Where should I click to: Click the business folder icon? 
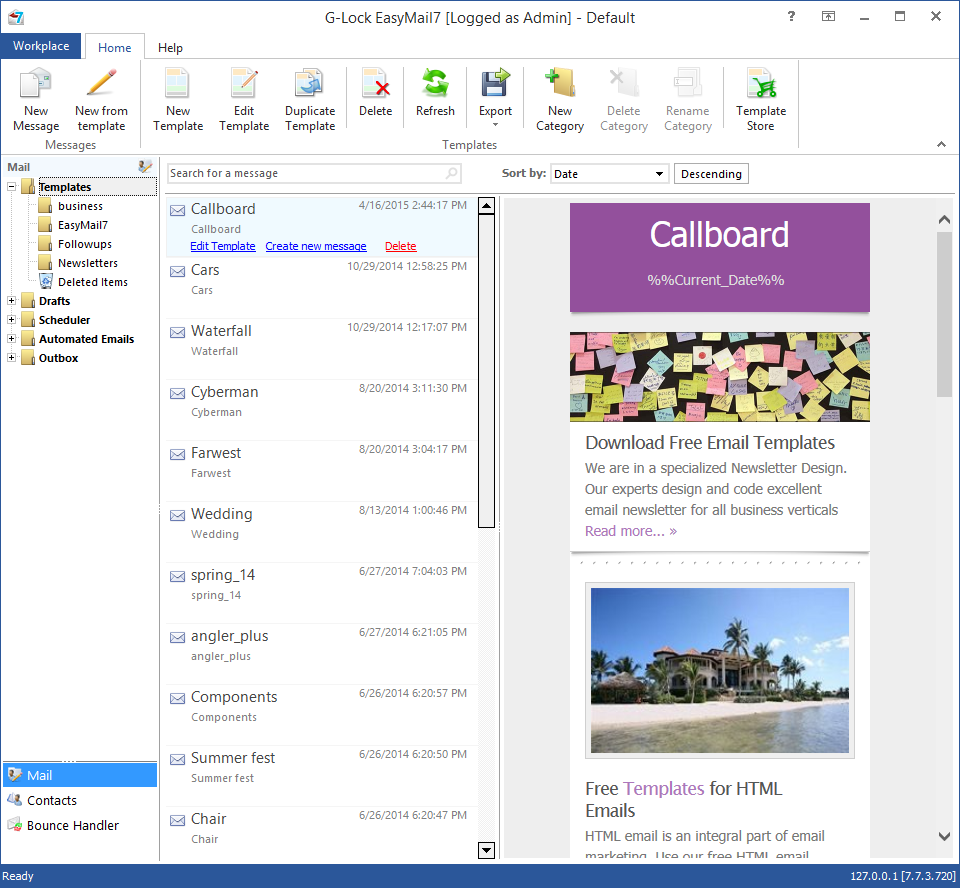(45, 206)
